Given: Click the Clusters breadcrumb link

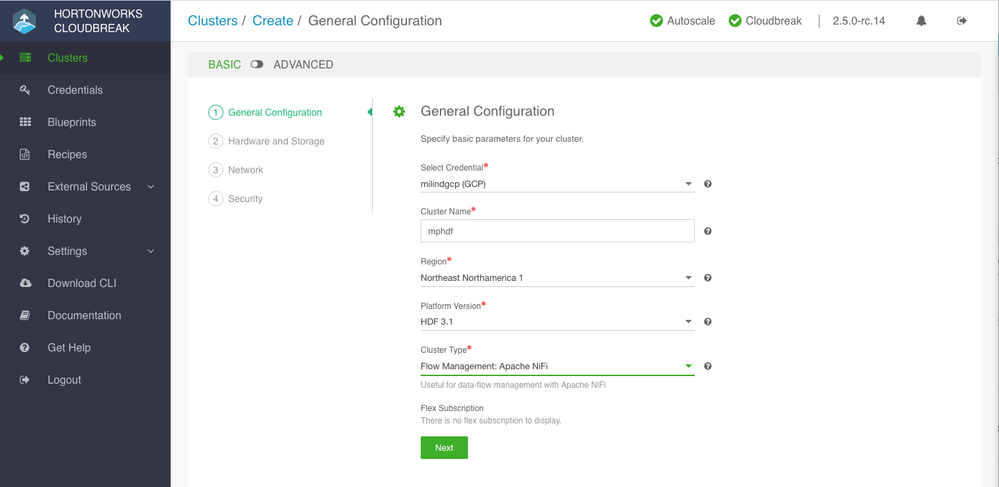Looking at the screenshot, I should 212,21.
